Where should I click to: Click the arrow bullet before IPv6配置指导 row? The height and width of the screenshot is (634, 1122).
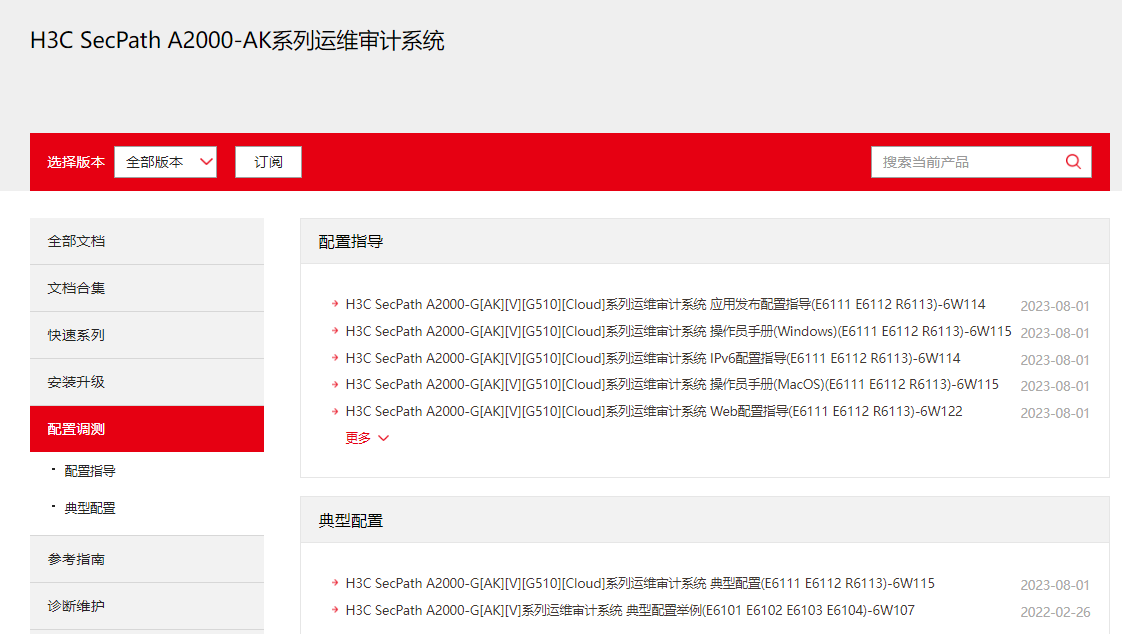334,357
